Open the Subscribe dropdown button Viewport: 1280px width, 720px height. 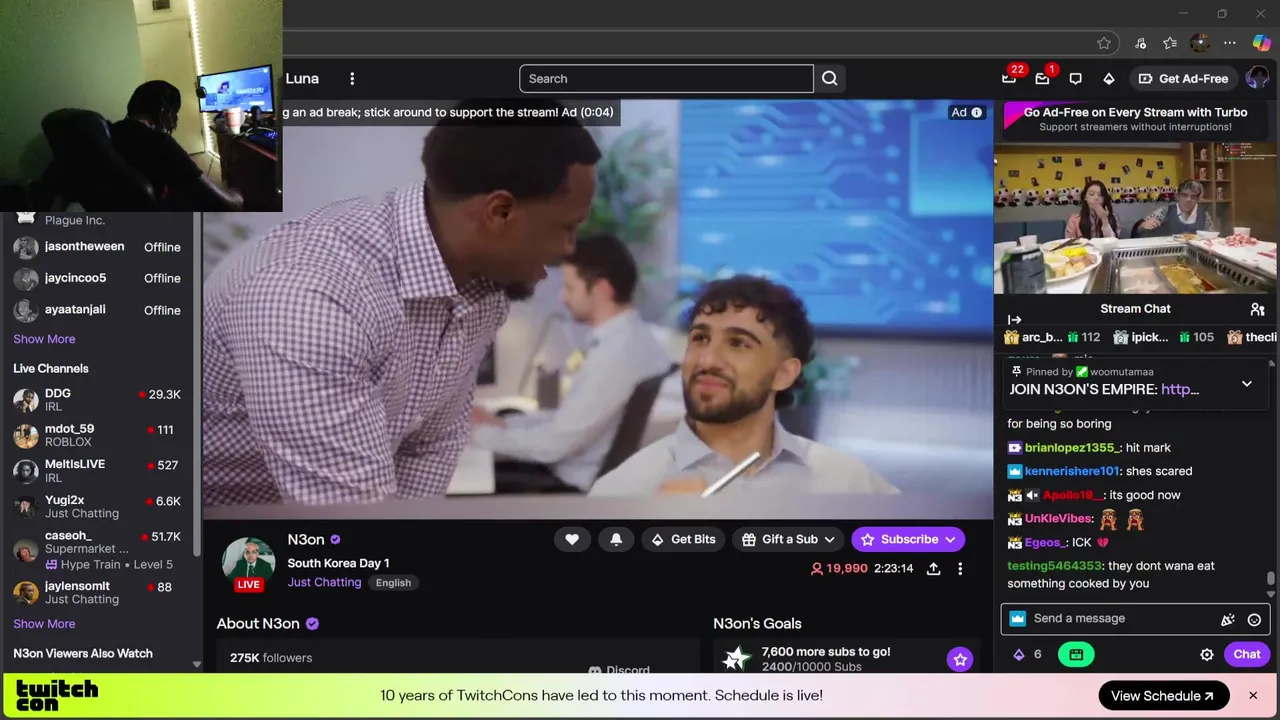point(908,539)
